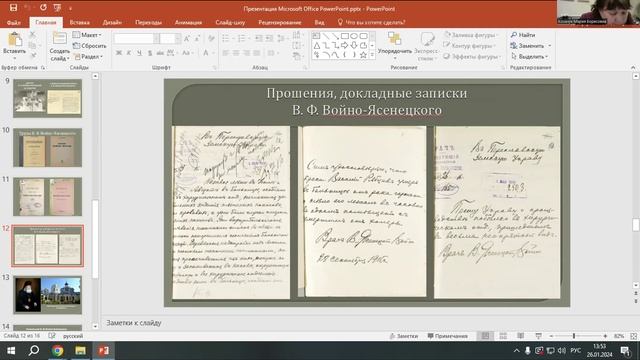This screenshot has height=360, width=640.
Task: Open the Выделить select dropdown
Action: point(529,56)
